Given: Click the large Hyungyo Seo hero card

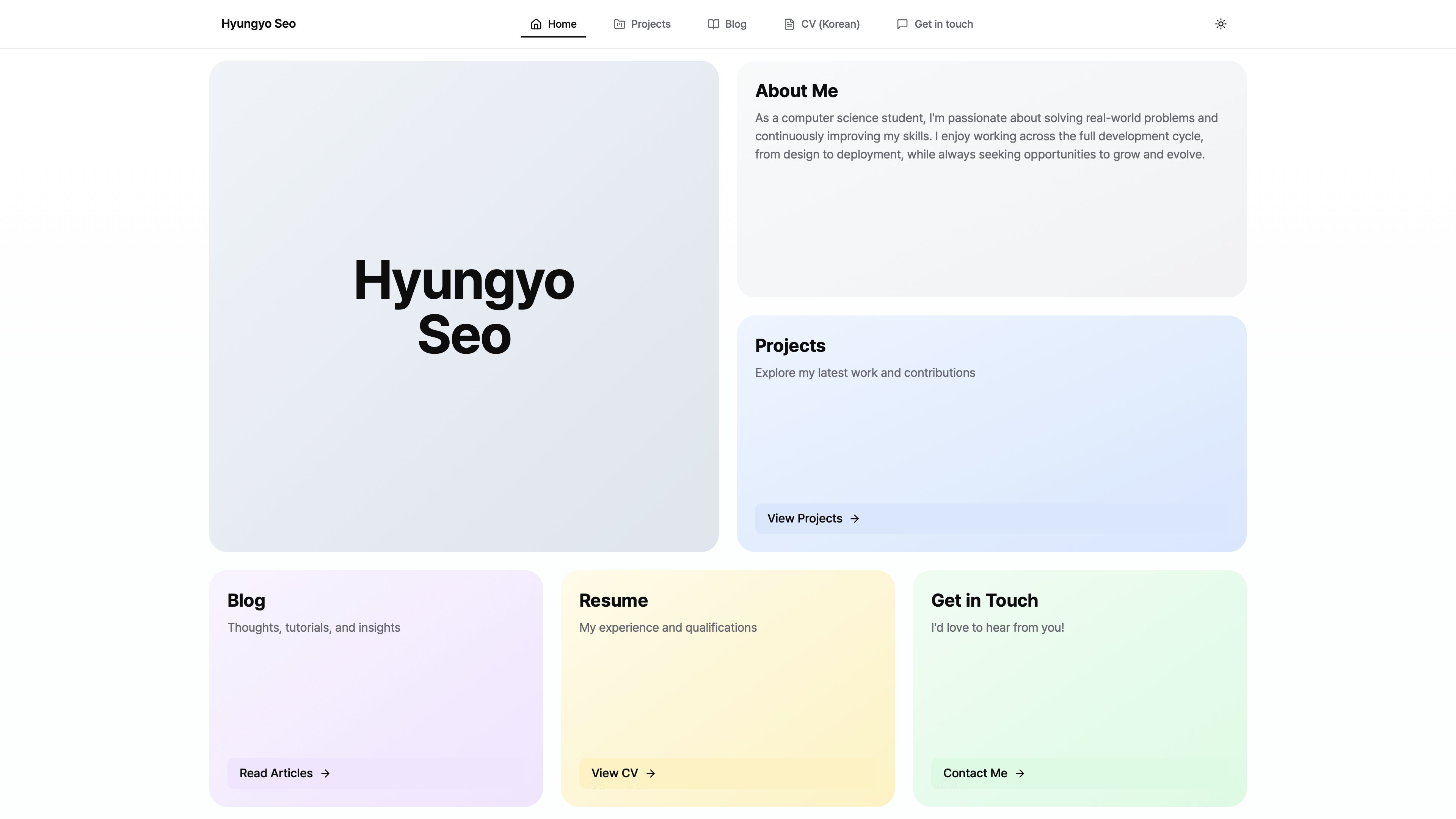Looking at the screenshot, I should click(463, 306).
